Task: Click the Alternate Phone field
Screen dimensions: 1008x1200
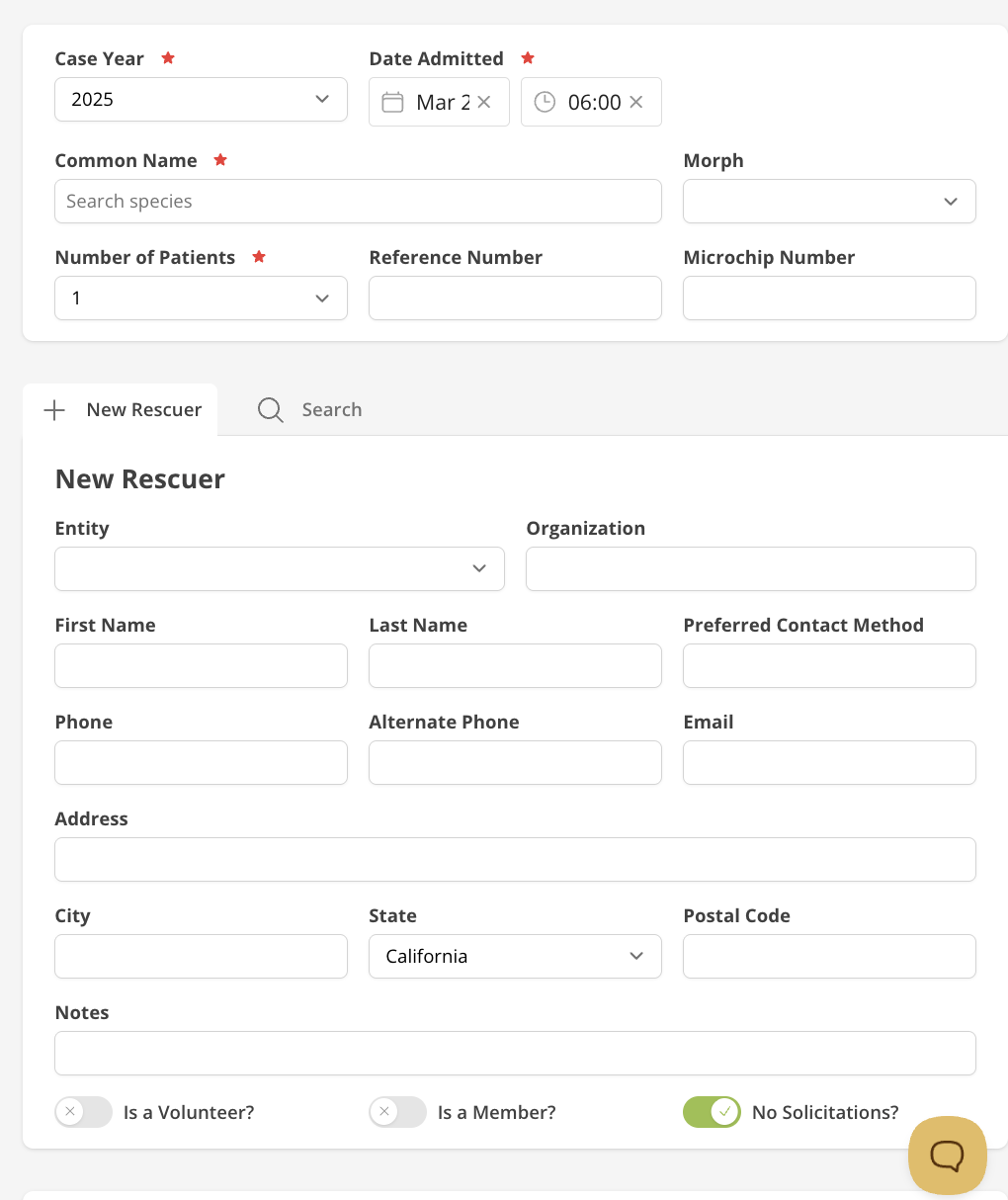Action: coord(515,762)
